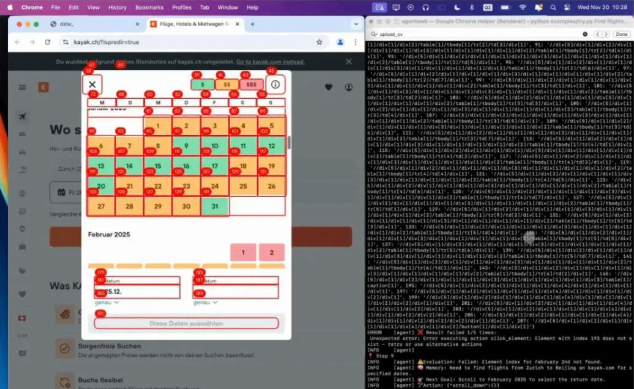Click 'Diese Daten auswählen' button

click(186, 323)
